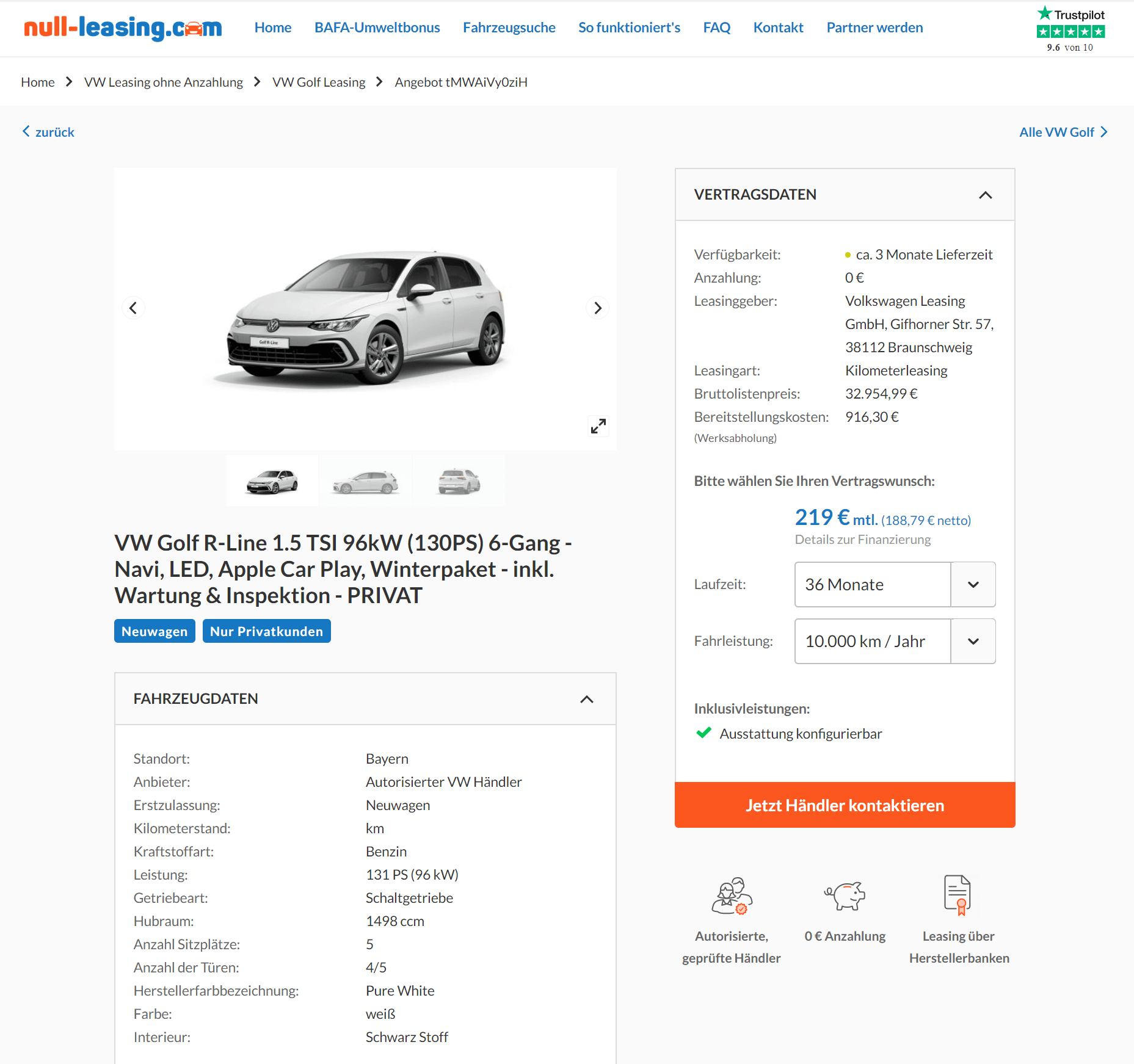
Task: Open Details zur Finanzierung link
Action: (x=862, y=540)
